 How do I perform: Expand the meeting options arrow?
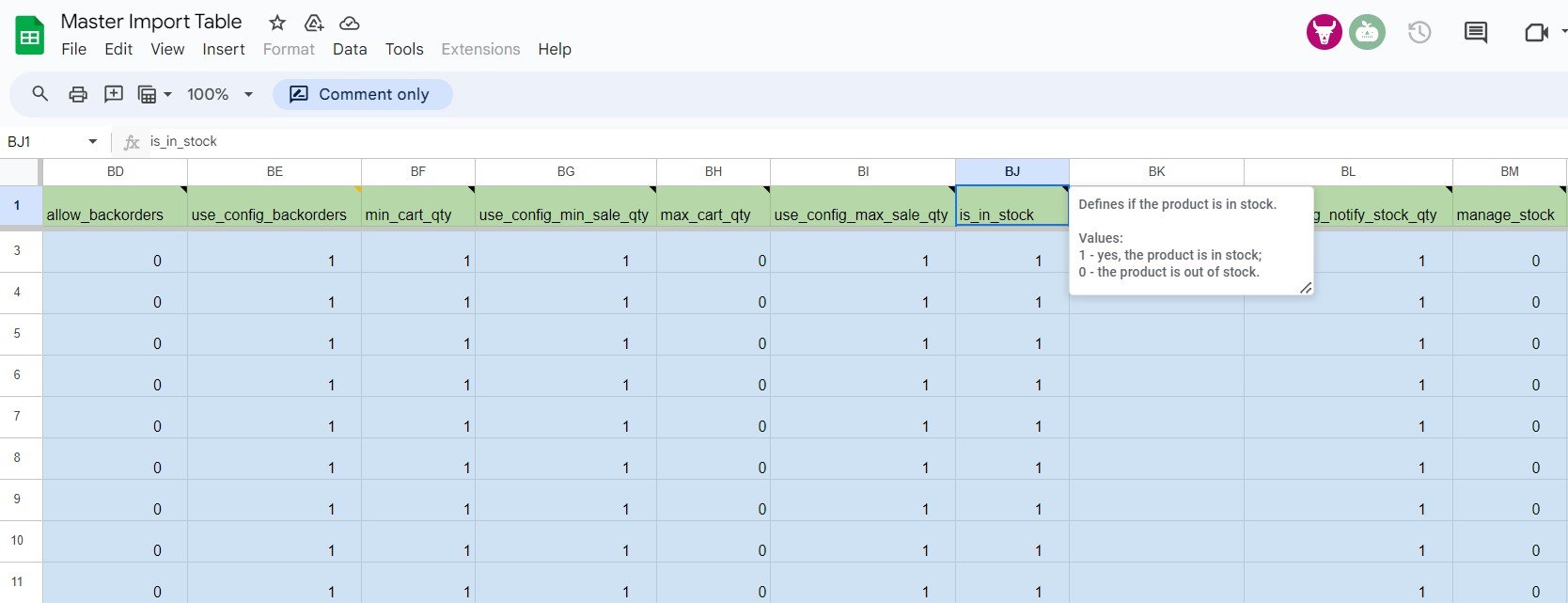coord(1563,33)
